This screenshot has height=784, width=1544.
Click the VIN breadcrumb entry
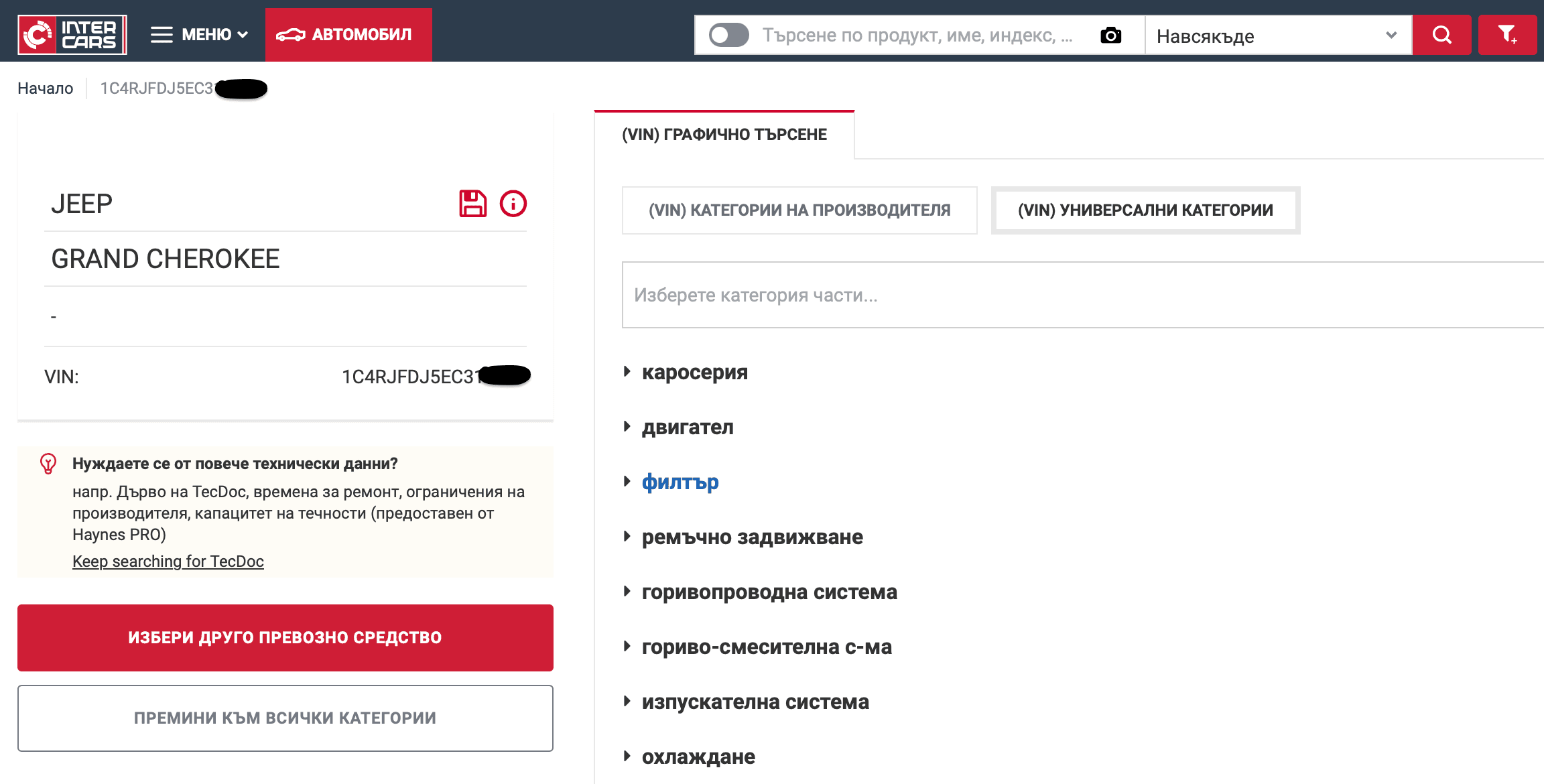(184, 88)
